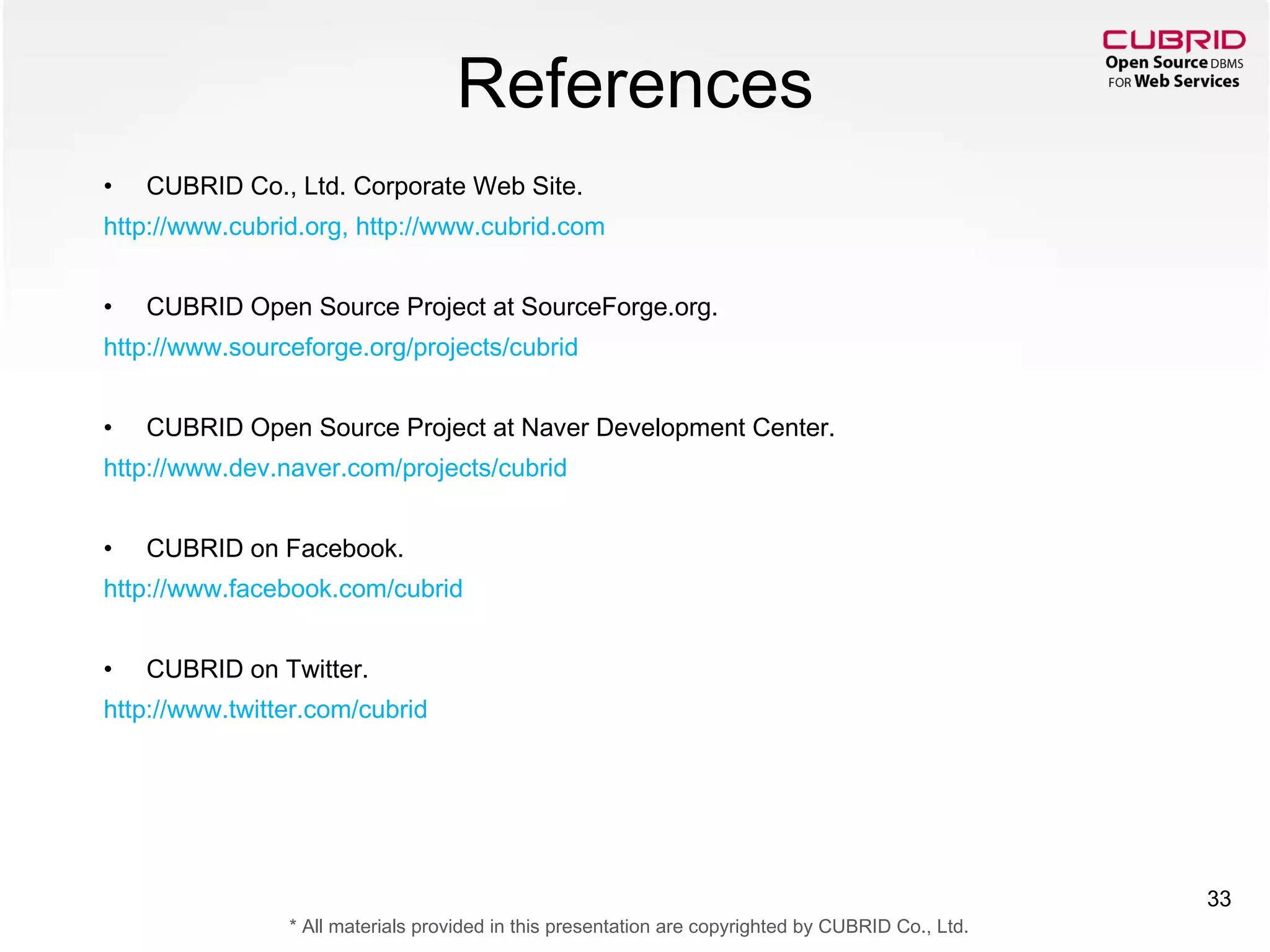Click the 'CUBRID on Facebook.' bullet
The height and width of the screenshot is (952, 1270).
click(275, 549)
